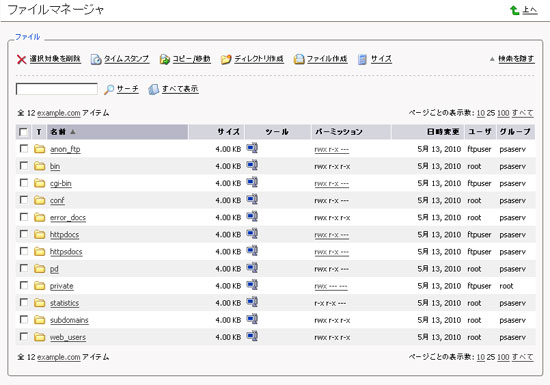This screenshot has height=385, width=550.
Task: Click the show all (すべて表示) icon
Action: (154, 89)
